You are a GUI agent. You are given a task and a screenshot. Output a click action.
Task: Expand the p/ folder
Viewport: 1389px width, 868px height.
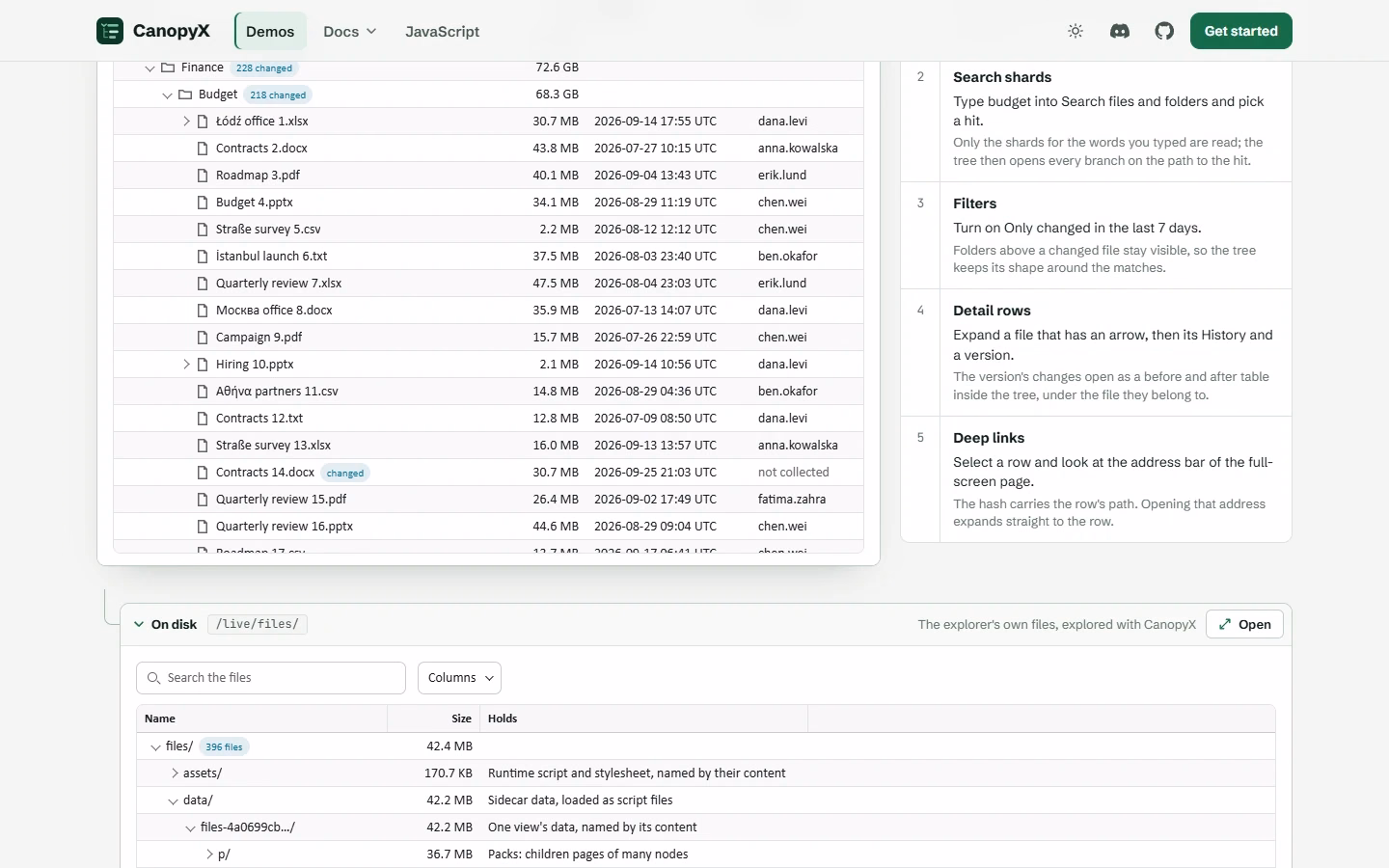(209, 854)
